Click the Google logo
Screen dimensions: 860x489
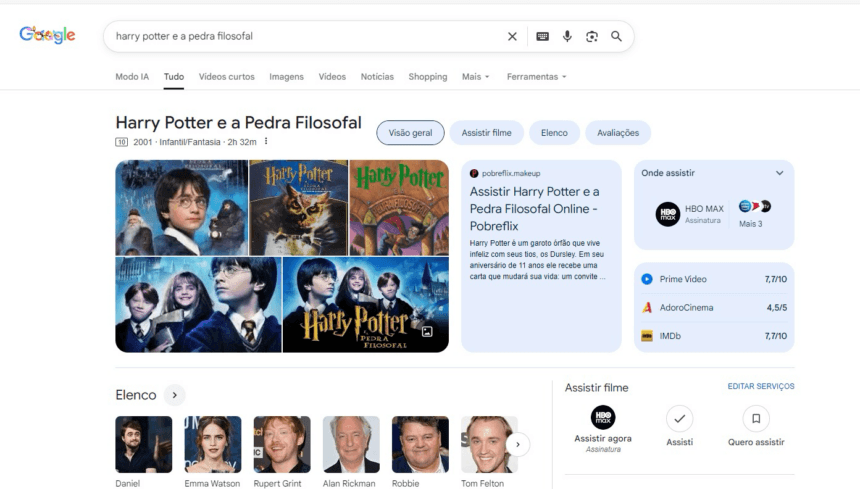(47, 35)
